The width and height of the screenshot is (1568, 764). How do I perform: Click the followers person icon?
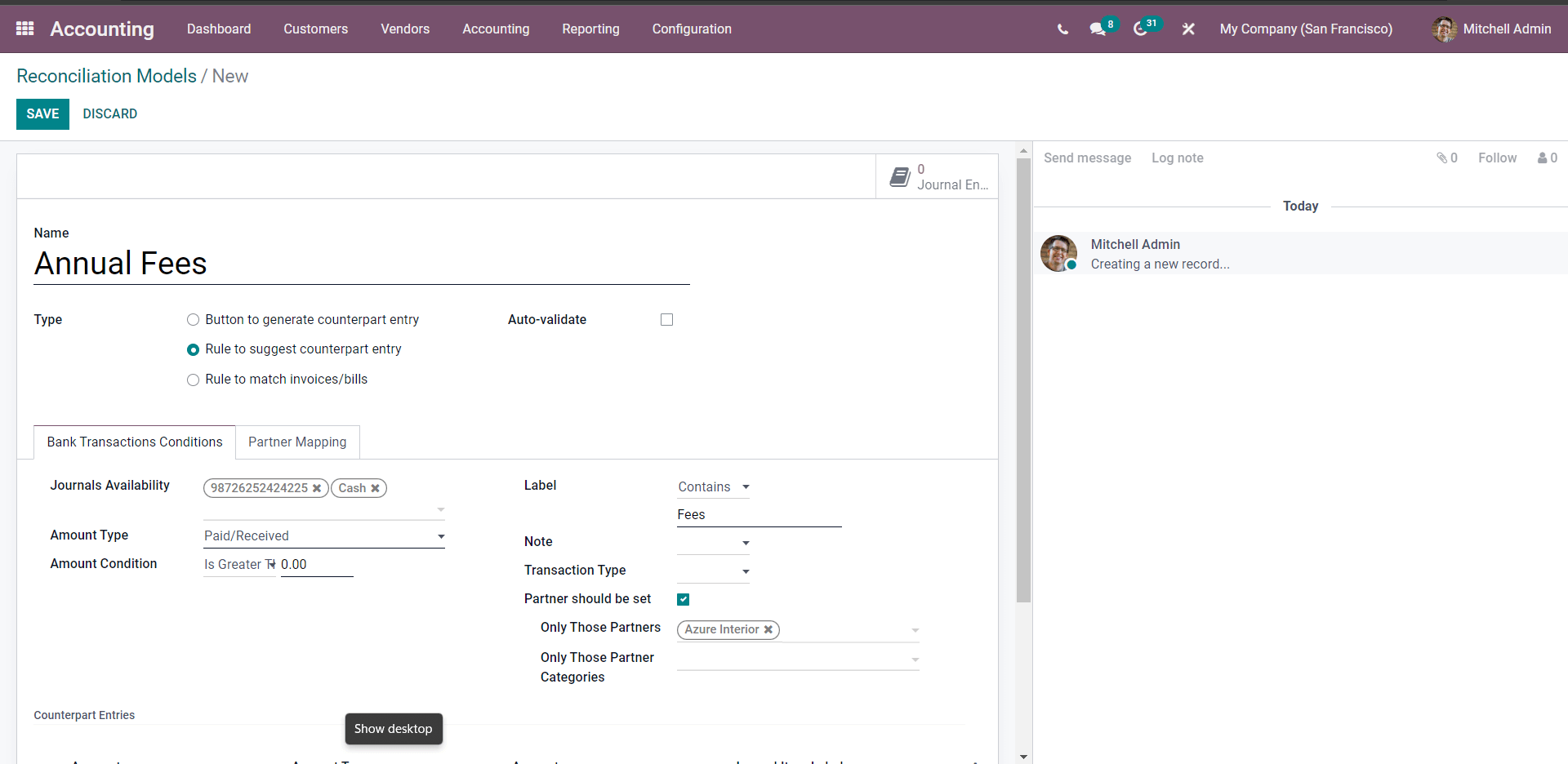coord(1543,158)
